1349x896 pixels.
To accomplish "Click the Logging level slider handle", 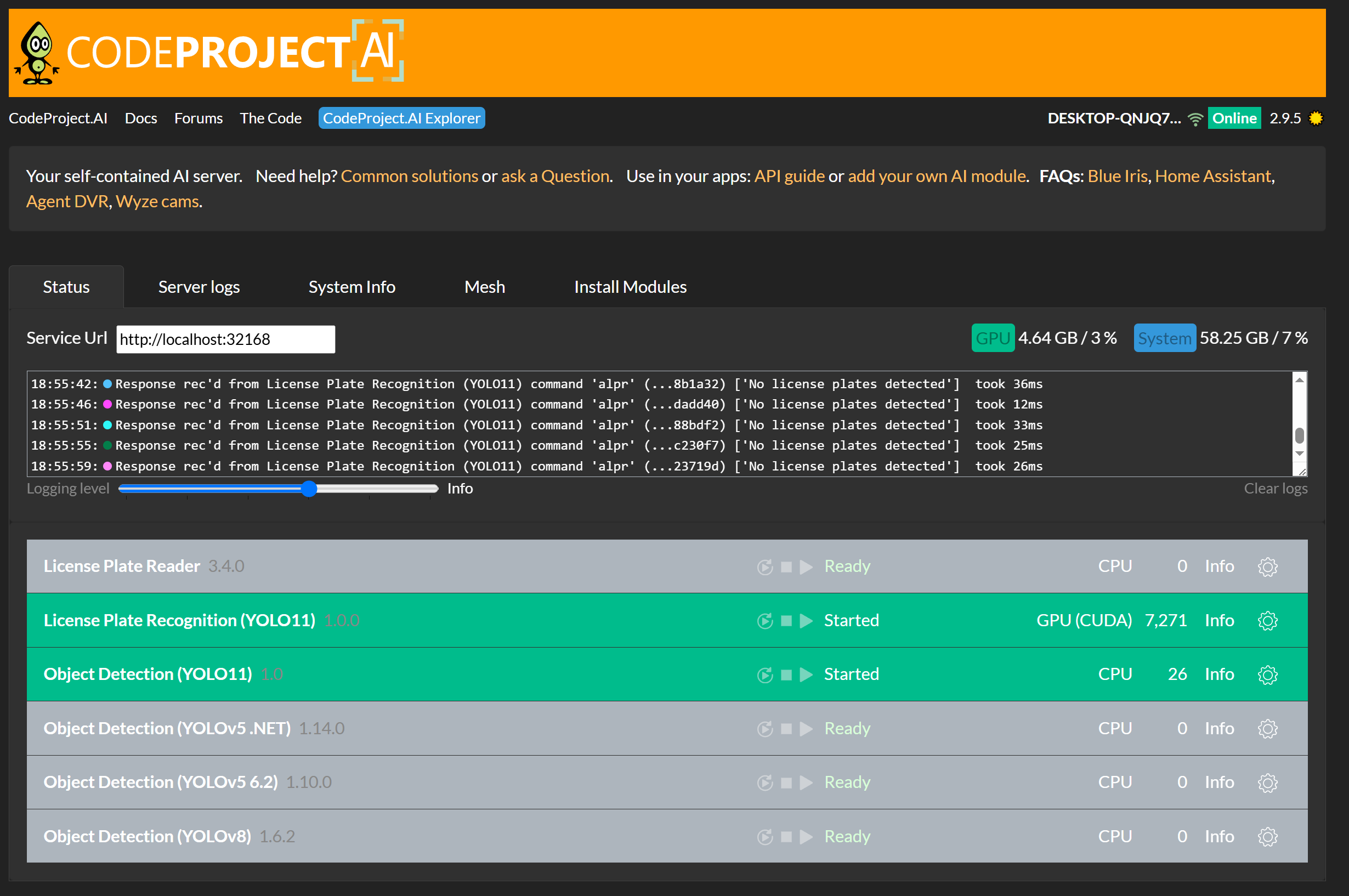I will point(309,489).
